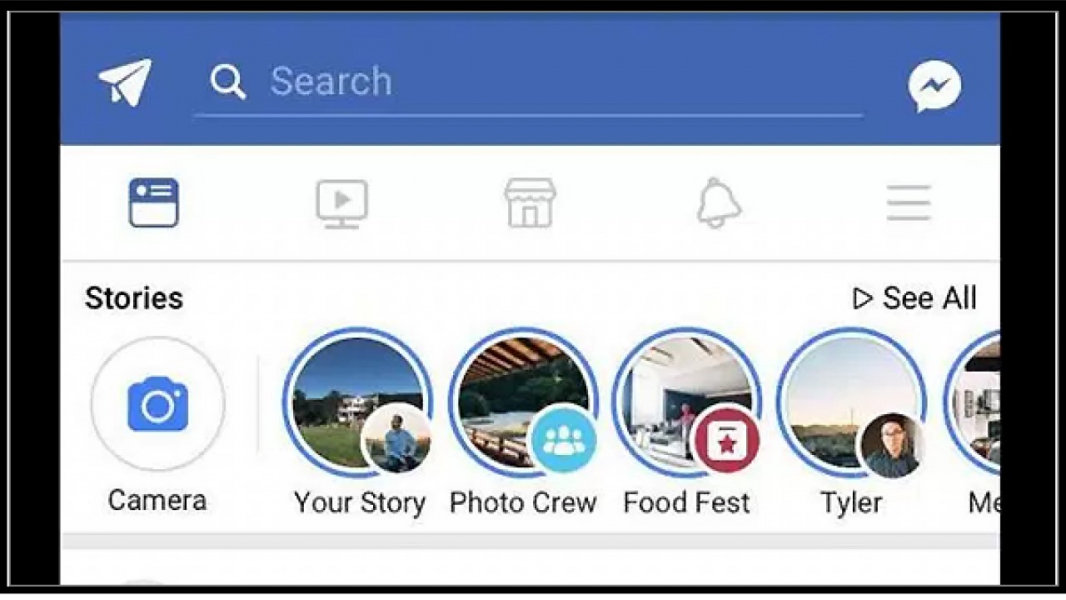Open Tyler's story

(850, 404)
